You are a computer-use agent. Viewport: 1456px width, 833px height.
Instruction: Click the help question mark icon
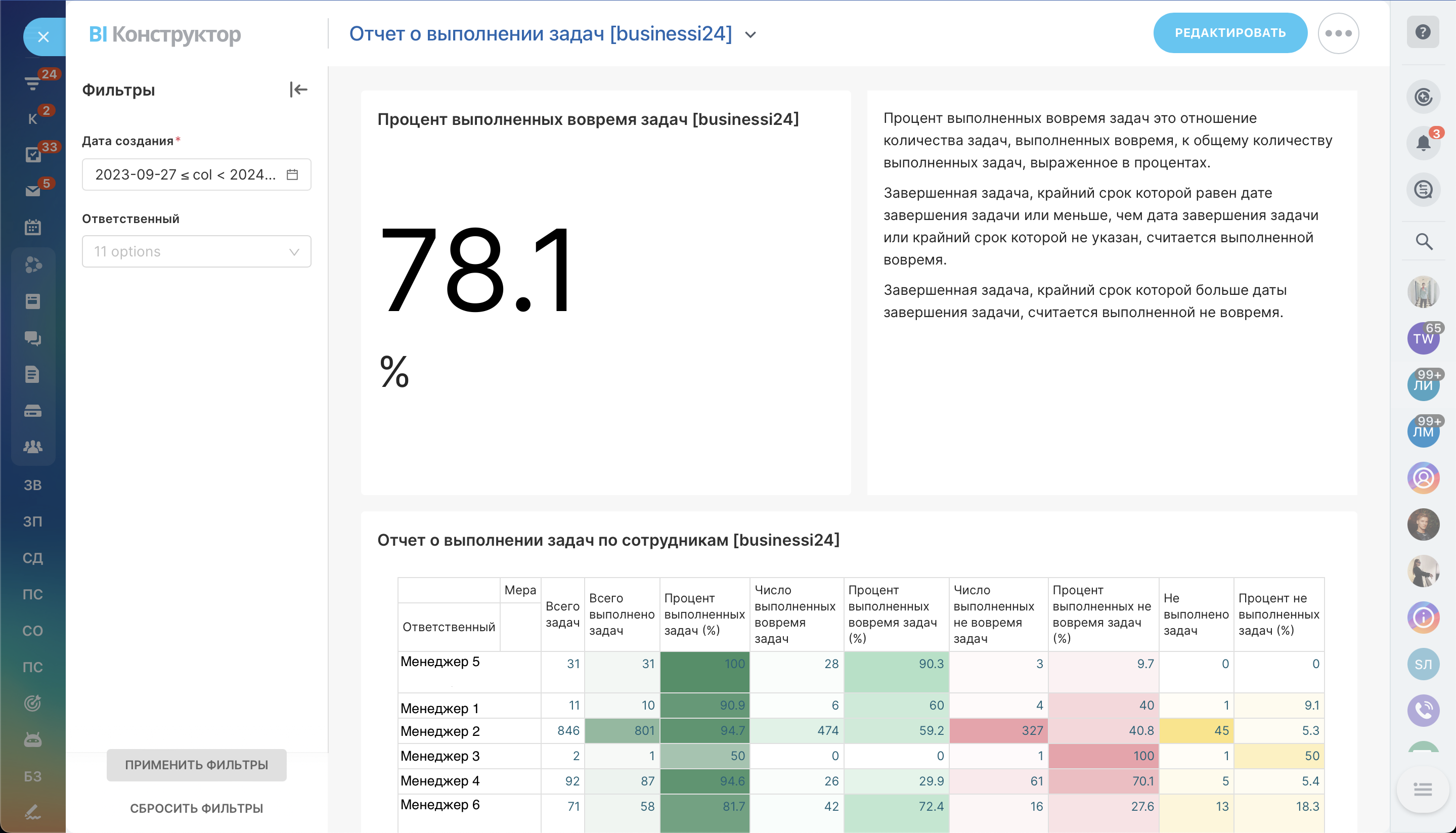1422,32
